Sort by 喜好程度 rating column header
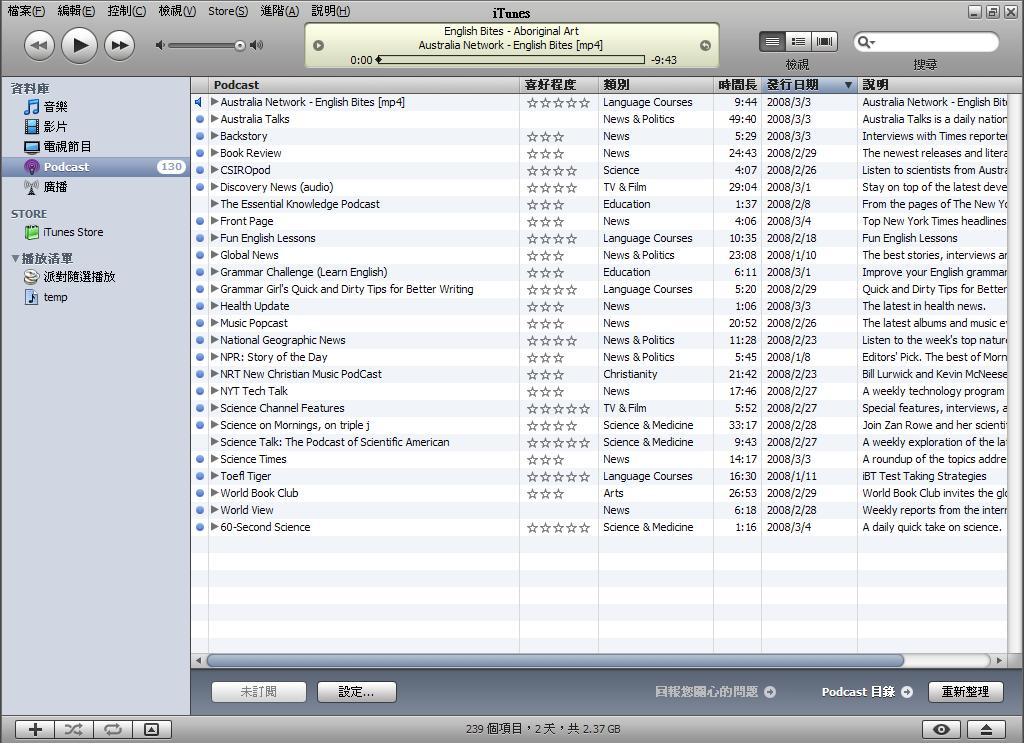This screenshot has height=744, width=1024. click(558, 85)
